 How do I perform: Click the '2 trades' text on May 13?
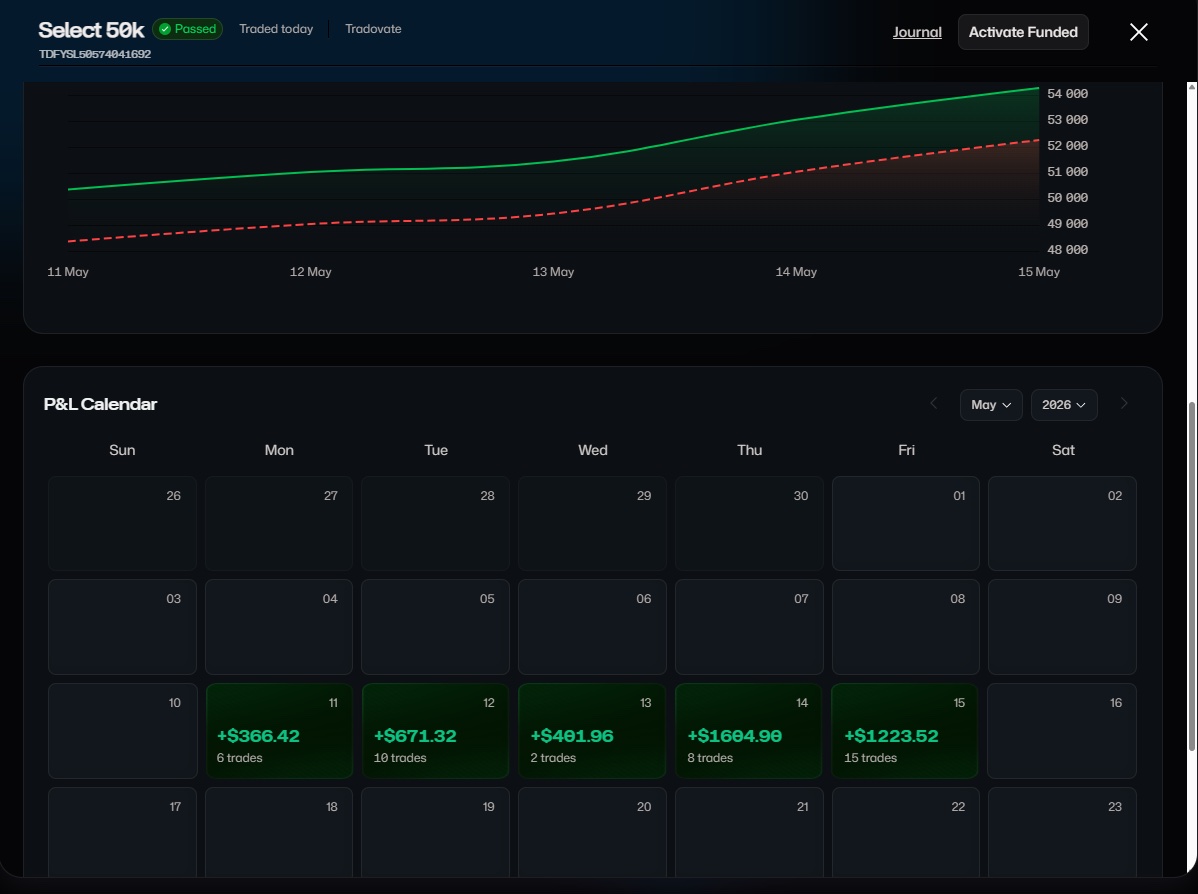[x=553, y=758]
